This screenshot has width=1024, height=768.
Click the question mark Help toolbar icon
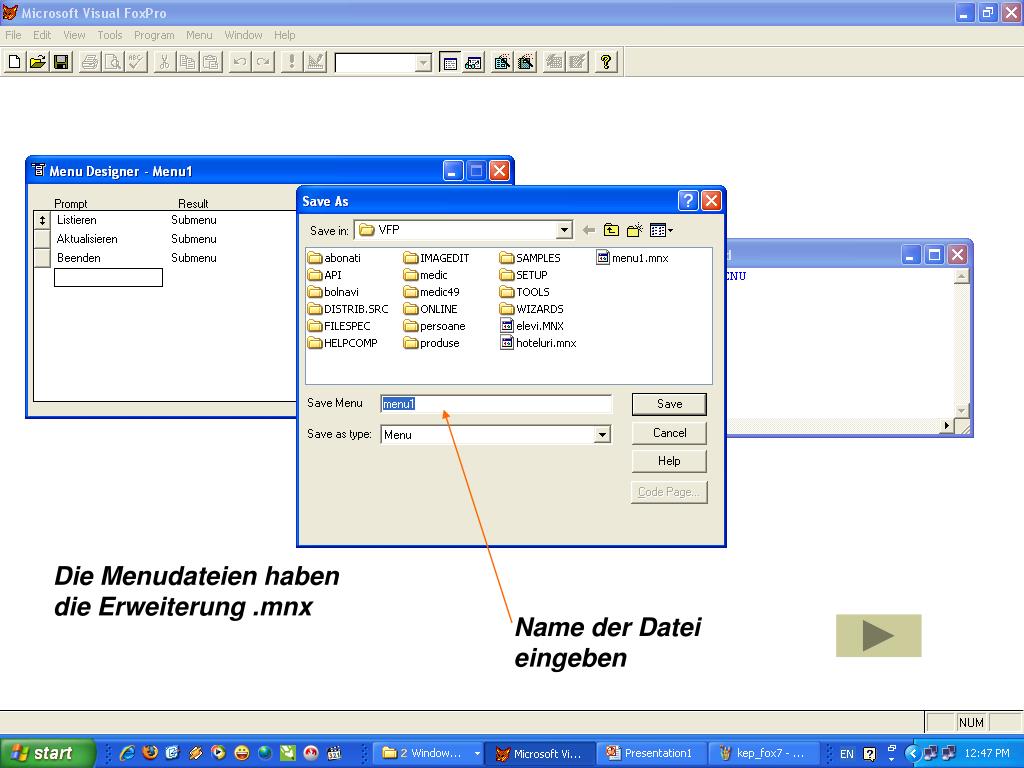(606, 62)
